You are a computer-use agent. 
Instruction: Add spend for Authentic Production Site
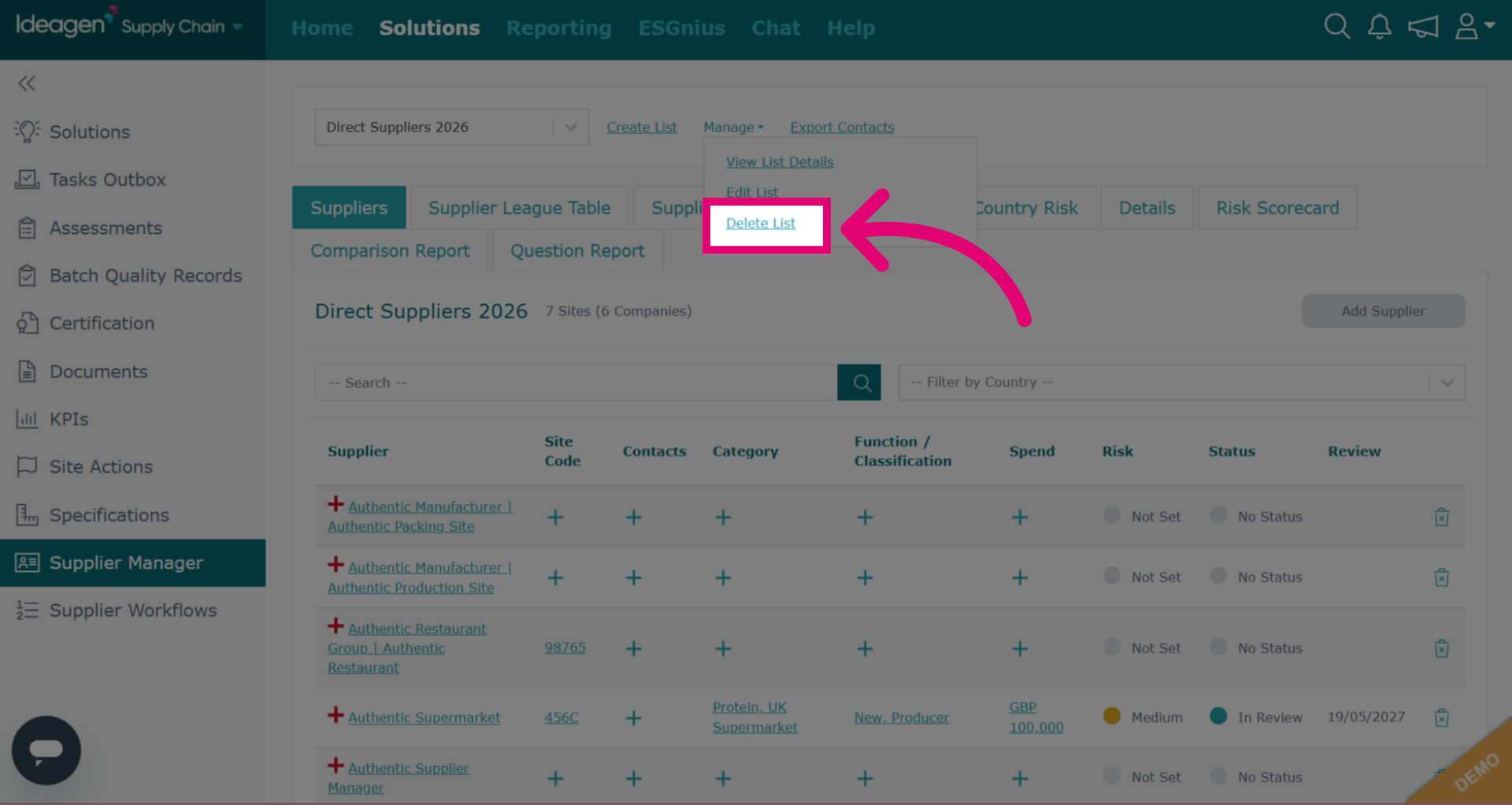coord(1020,578)
